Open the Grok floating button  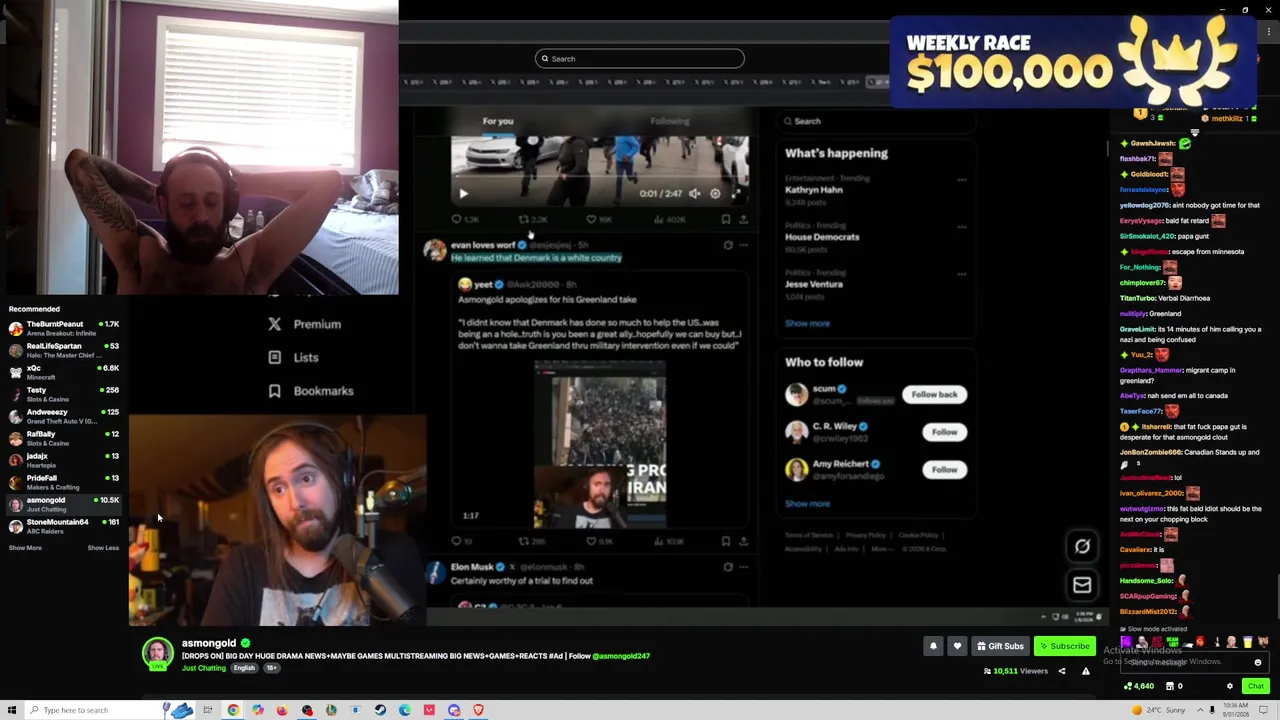(1082, 546)
